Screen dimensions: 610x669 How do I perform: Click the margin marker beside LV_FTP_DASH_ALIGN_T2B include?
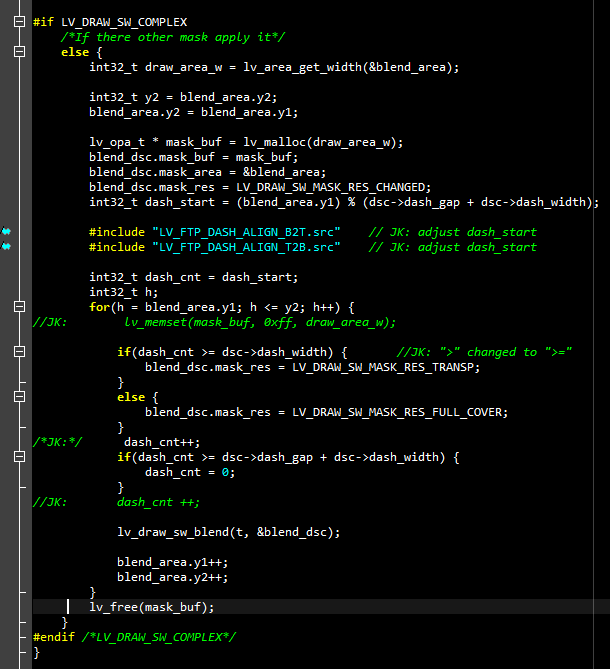click(6, 246)
